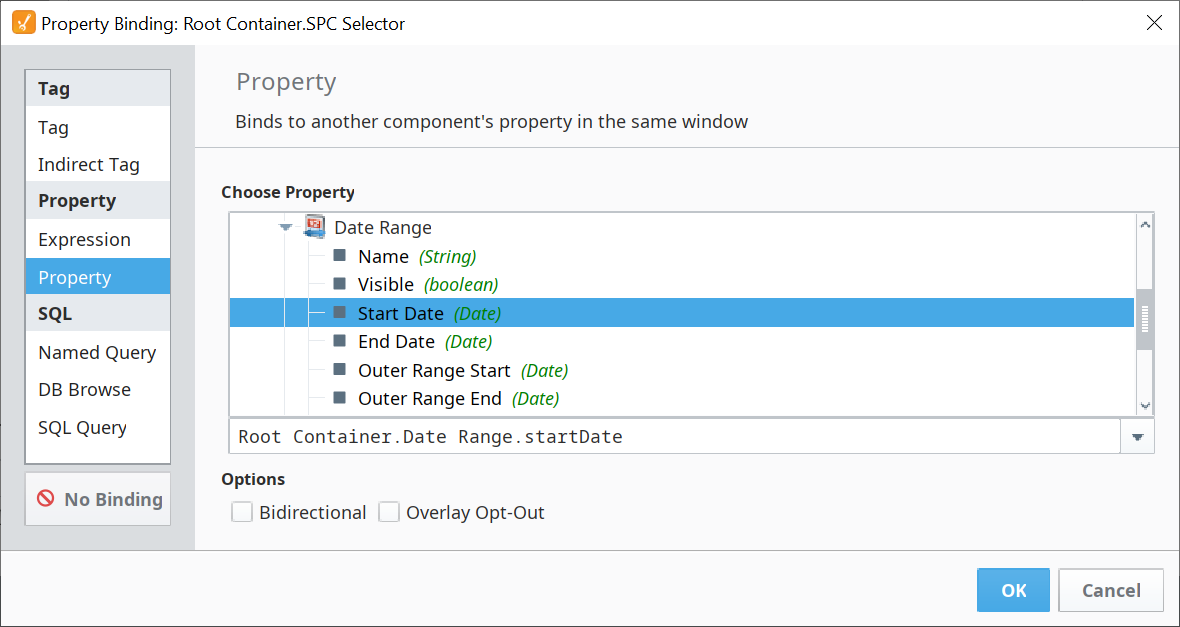Click the square icon beside Visible property
1180x627 pixels.
(339, 284)
